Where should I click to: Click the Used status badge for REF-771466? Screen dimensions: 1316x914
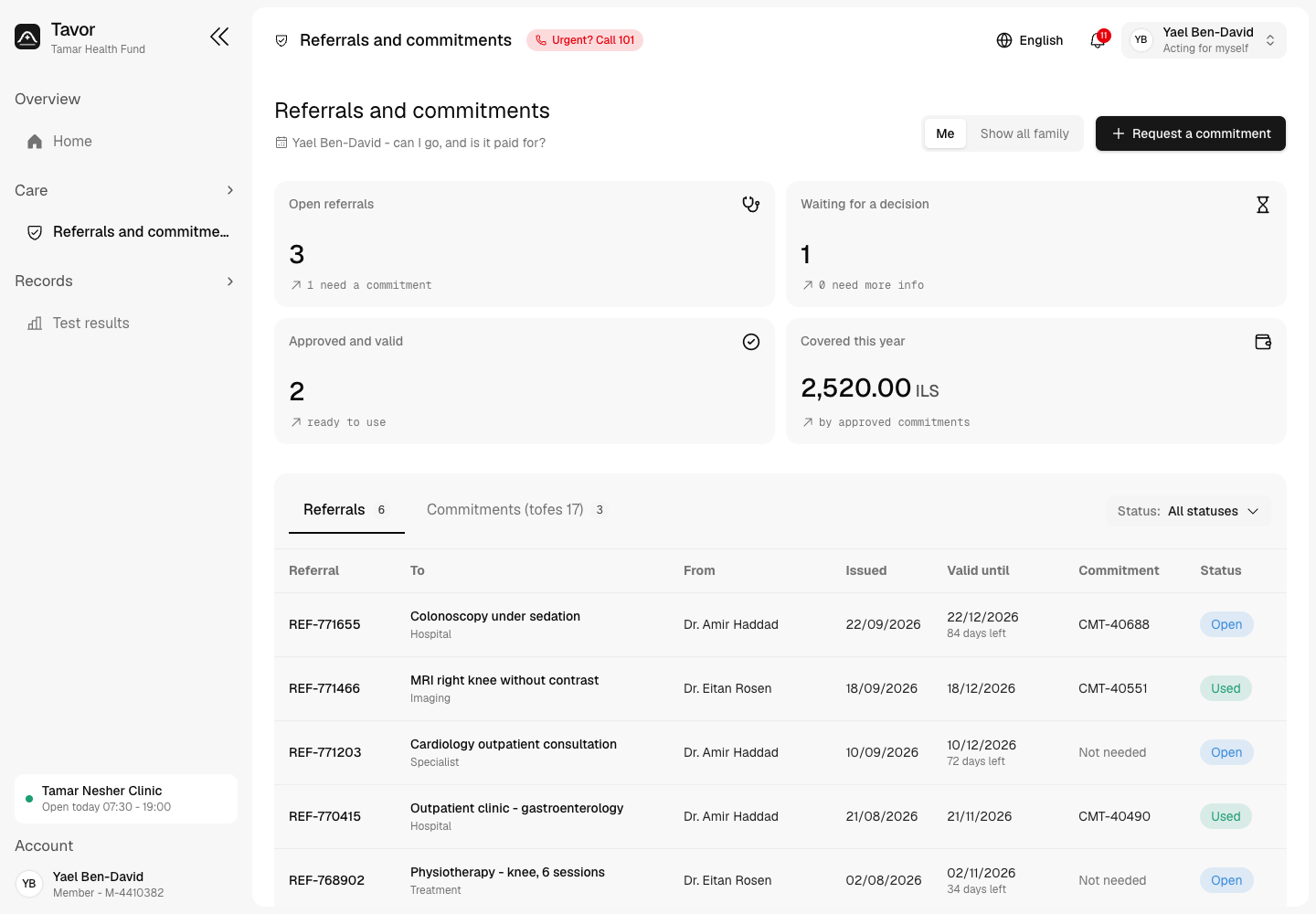coord(1226,689)
